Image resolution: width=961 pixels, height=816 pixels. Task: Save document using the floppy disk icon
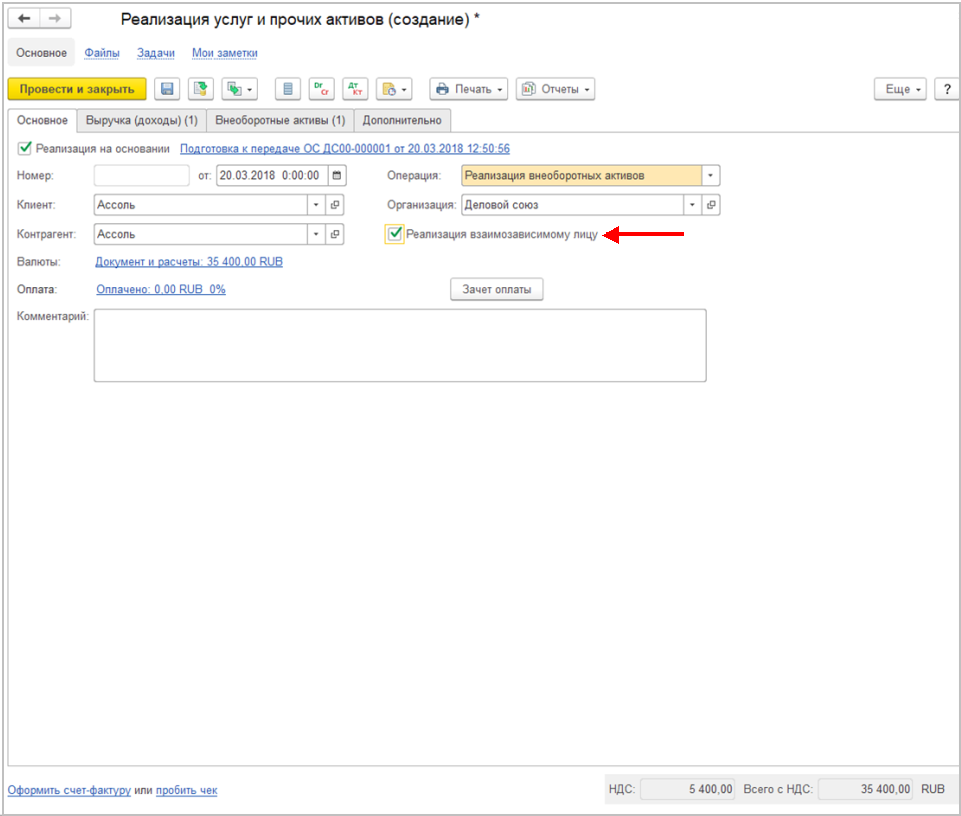coord(167,89)
